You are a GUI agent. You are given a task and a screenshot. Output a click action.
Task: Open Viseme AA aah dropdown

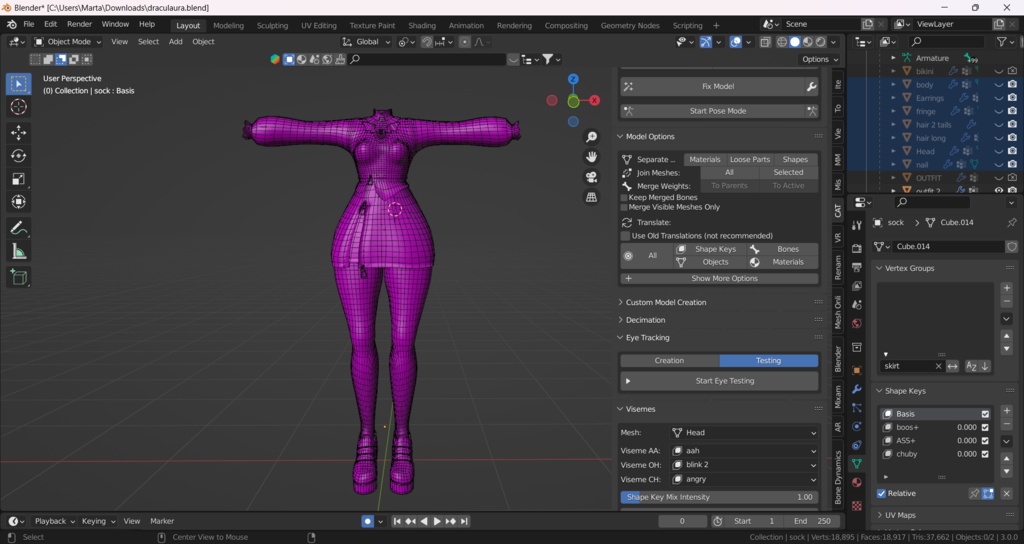(744, 451)
